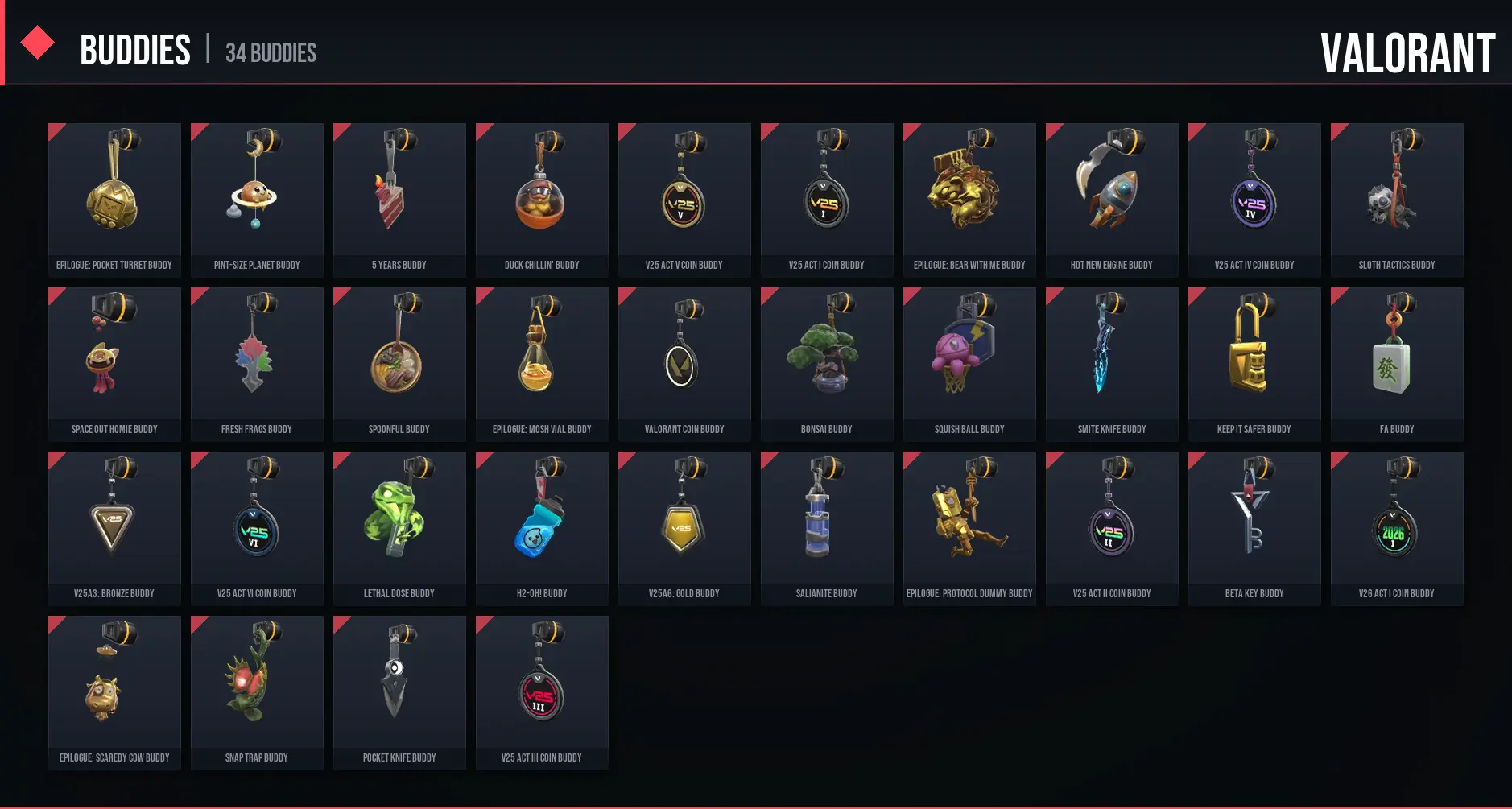The image size is (1512, 809).
Task: Click the 34 Buddies count text
Action: 271,53
